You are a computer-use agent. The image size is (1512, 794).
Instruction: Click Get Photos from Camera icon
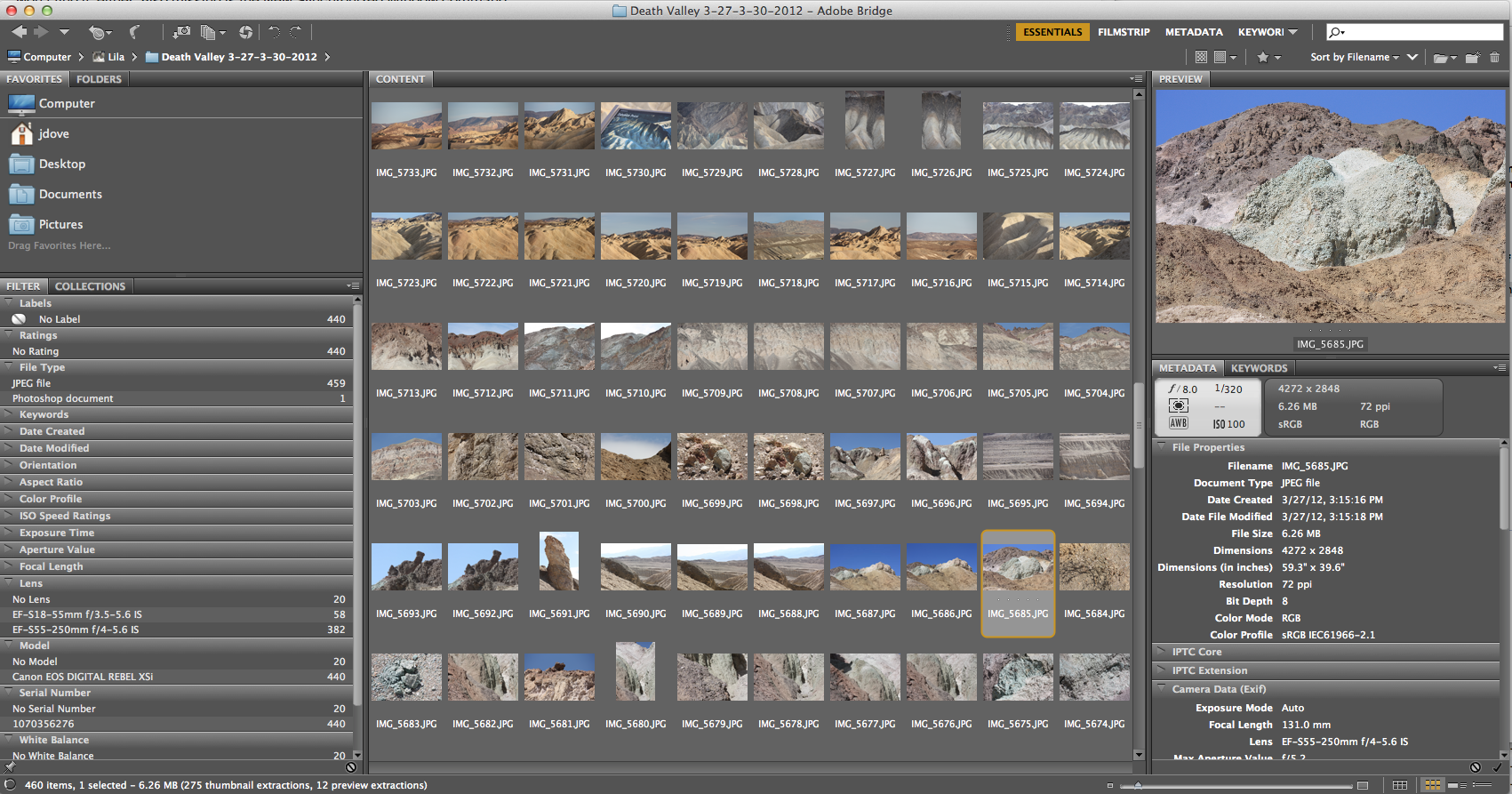(181, 32)
